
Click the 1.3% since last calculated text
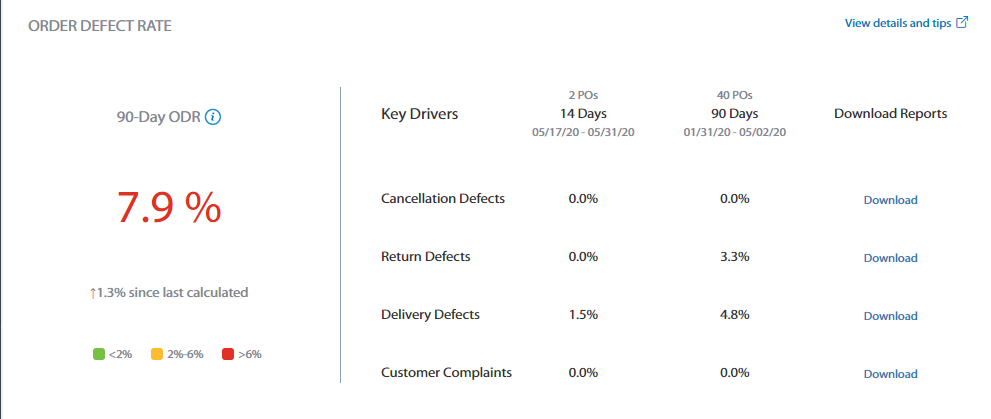[169, 293]
